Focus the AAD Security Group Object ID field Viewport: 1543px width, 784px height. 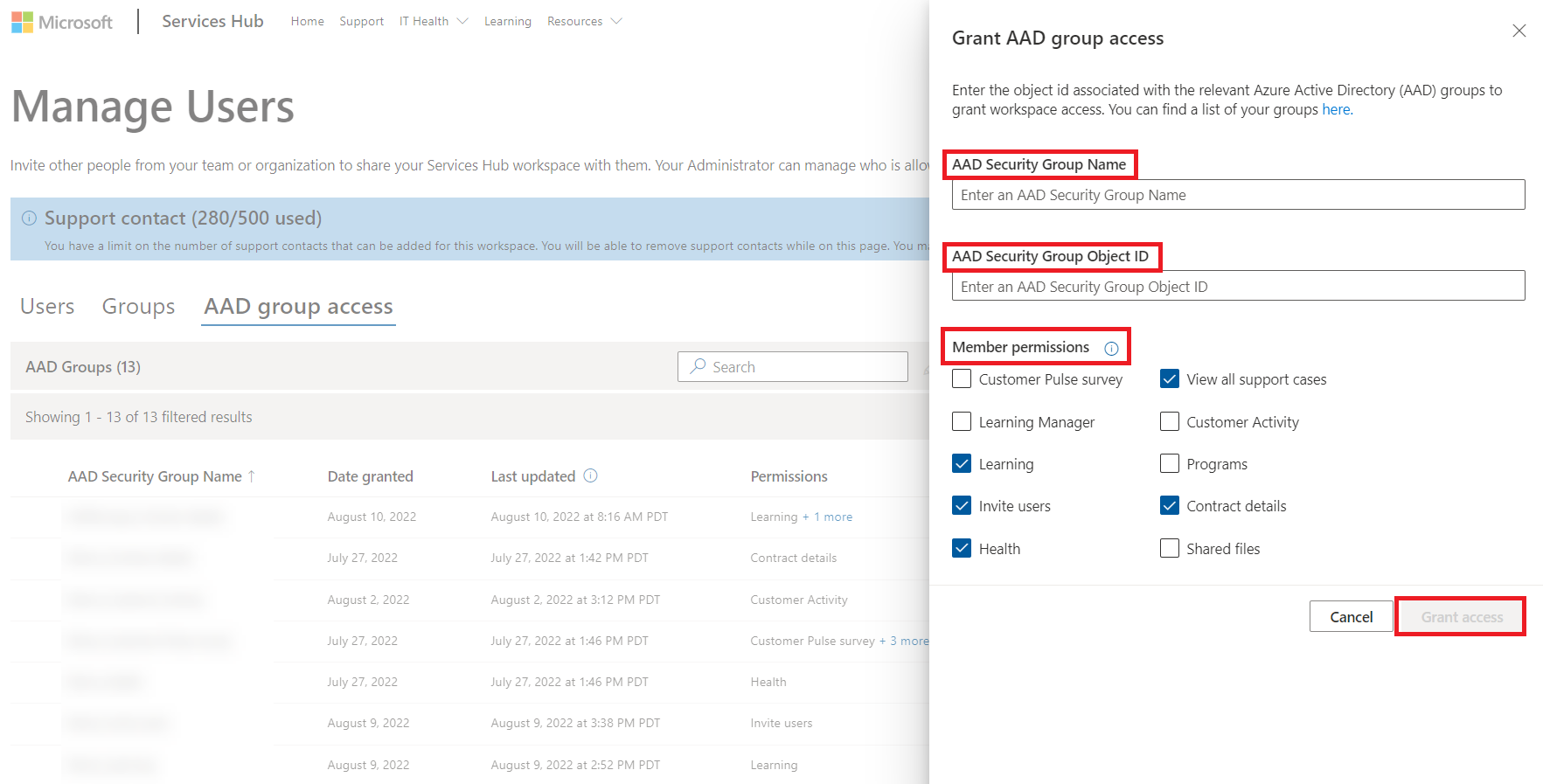coord(1238,286)
